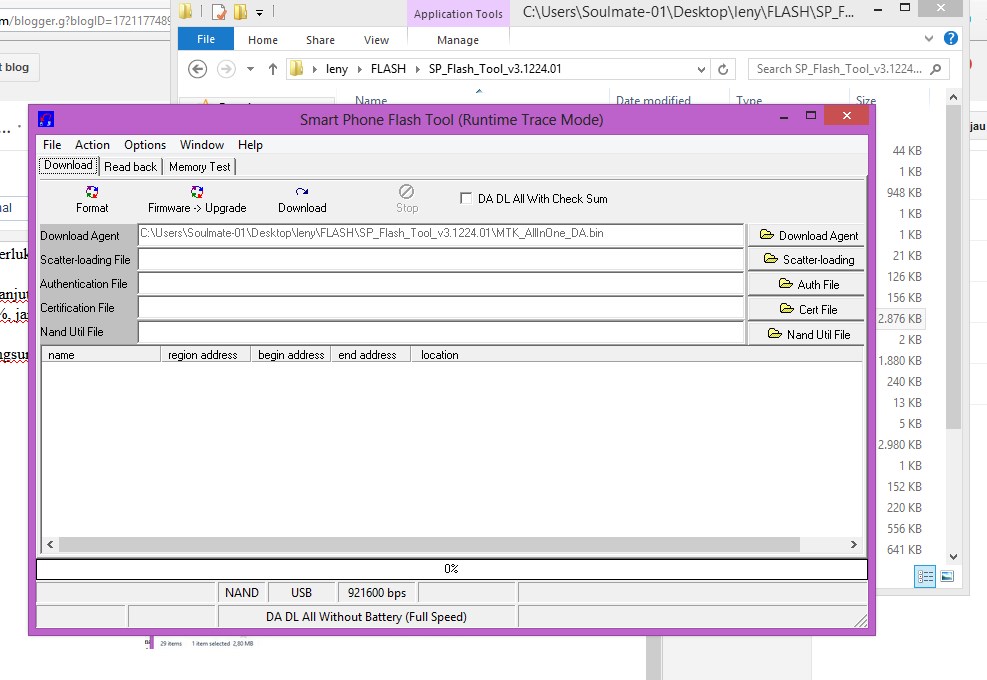Click Explorer Forward navigation arrow
The height and width of the screenshot is (680, 987).
tap(226, 69)
